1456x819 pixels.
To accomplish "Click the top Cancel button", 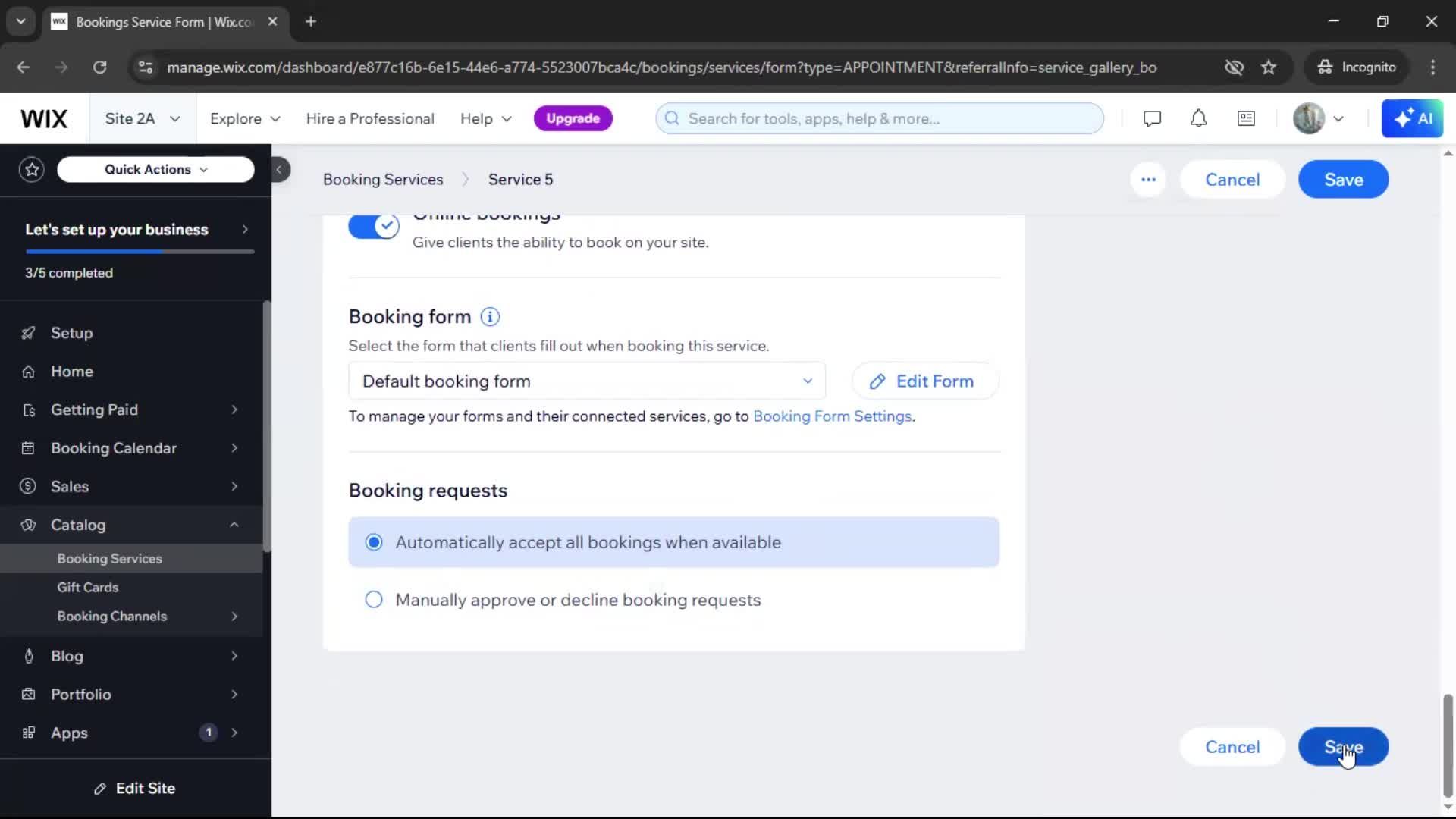I will [1232, 180].
